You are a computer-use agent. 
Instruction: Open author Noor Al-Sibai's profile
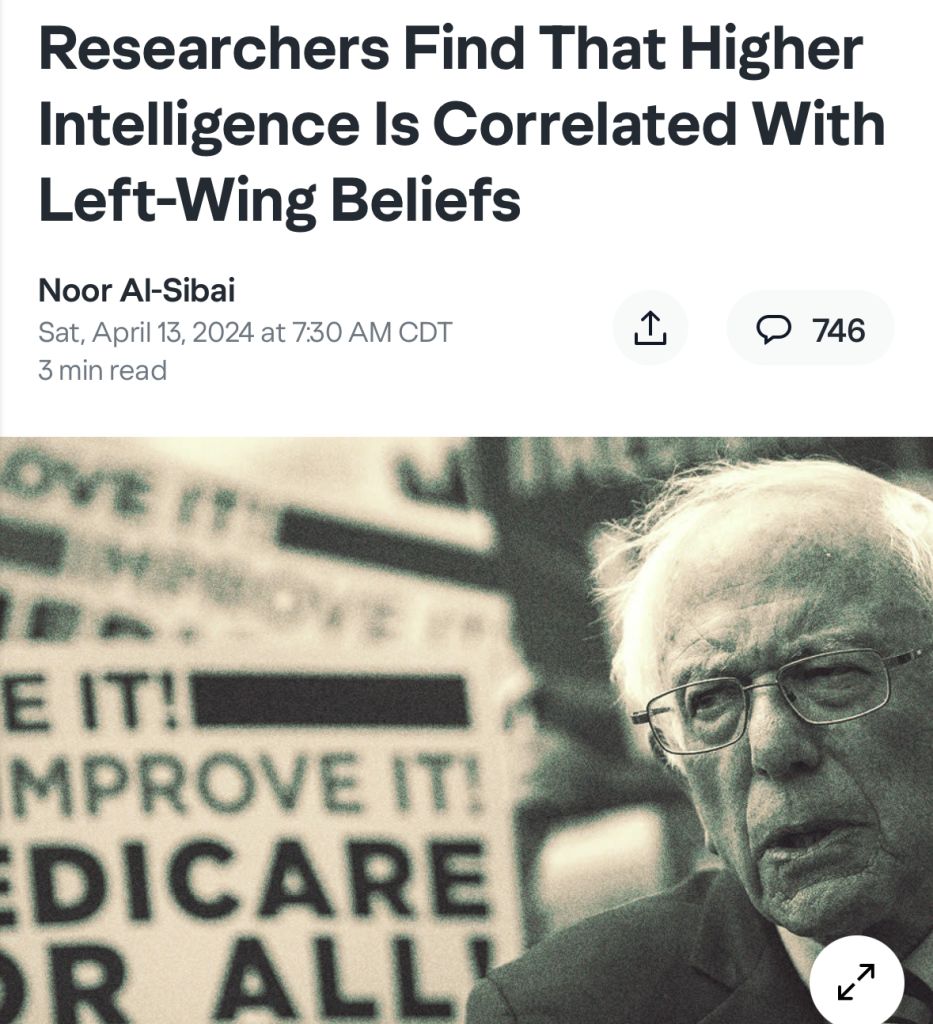[136, 290]
